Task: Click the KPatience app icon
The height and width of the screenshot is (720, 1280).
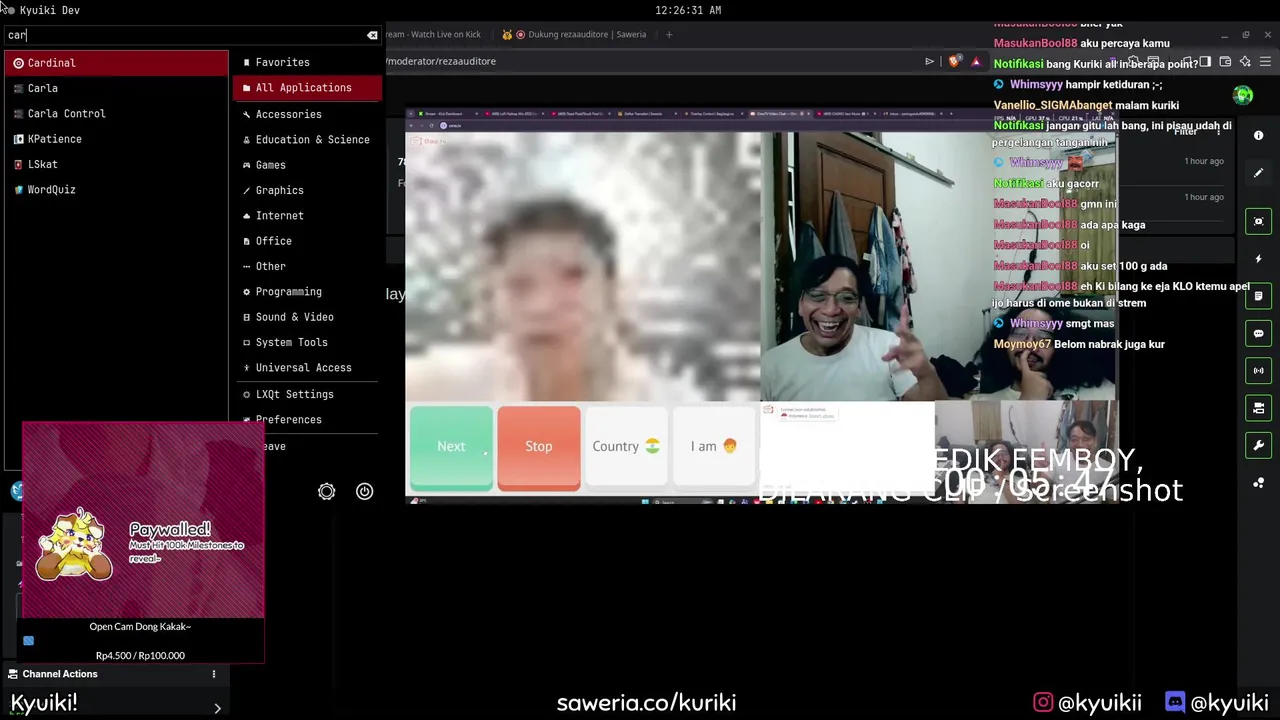Action: coord(18,139)
